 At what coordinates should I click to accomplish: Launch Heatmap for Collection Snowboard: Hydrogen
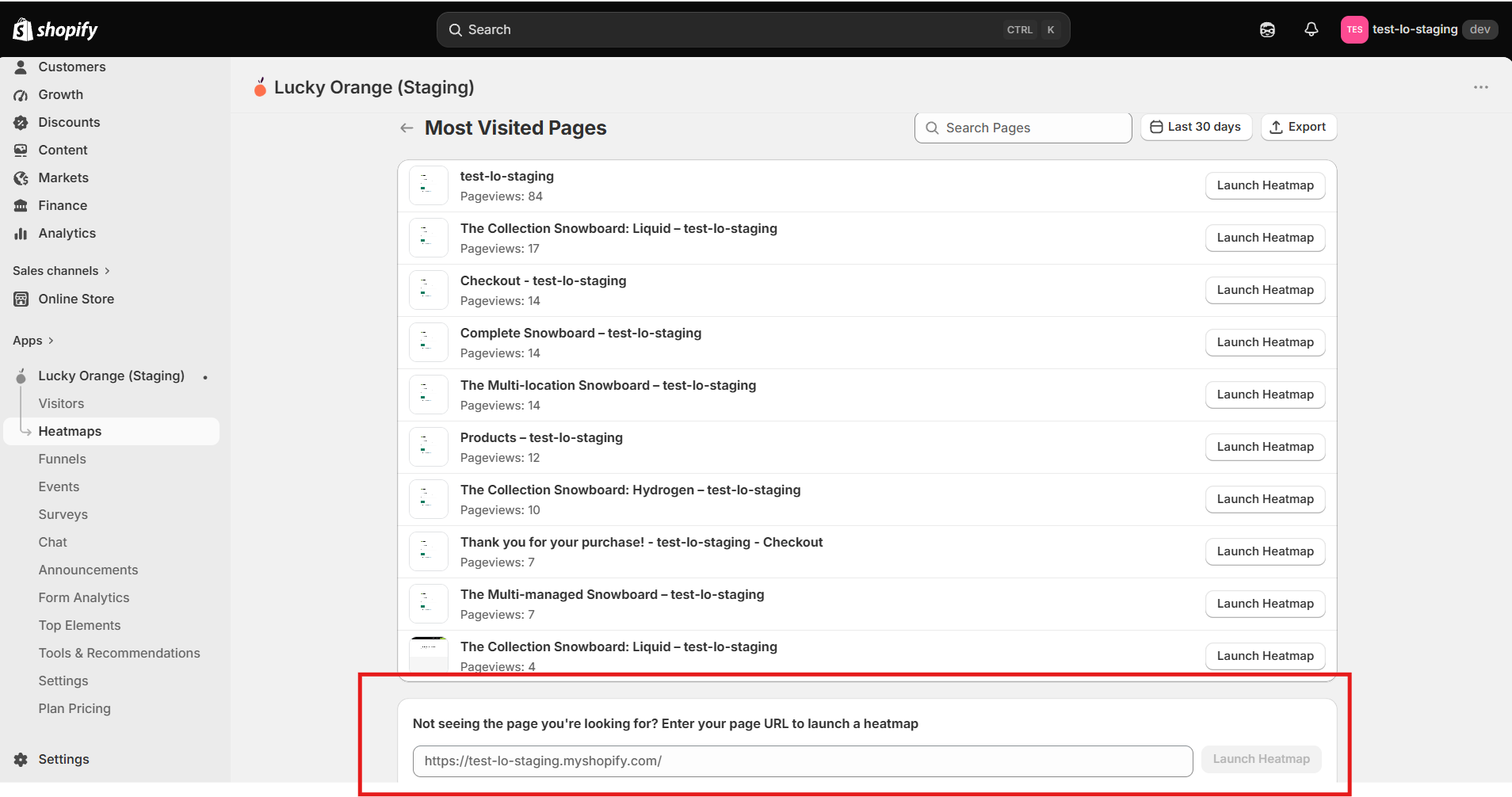(1265, 499)
